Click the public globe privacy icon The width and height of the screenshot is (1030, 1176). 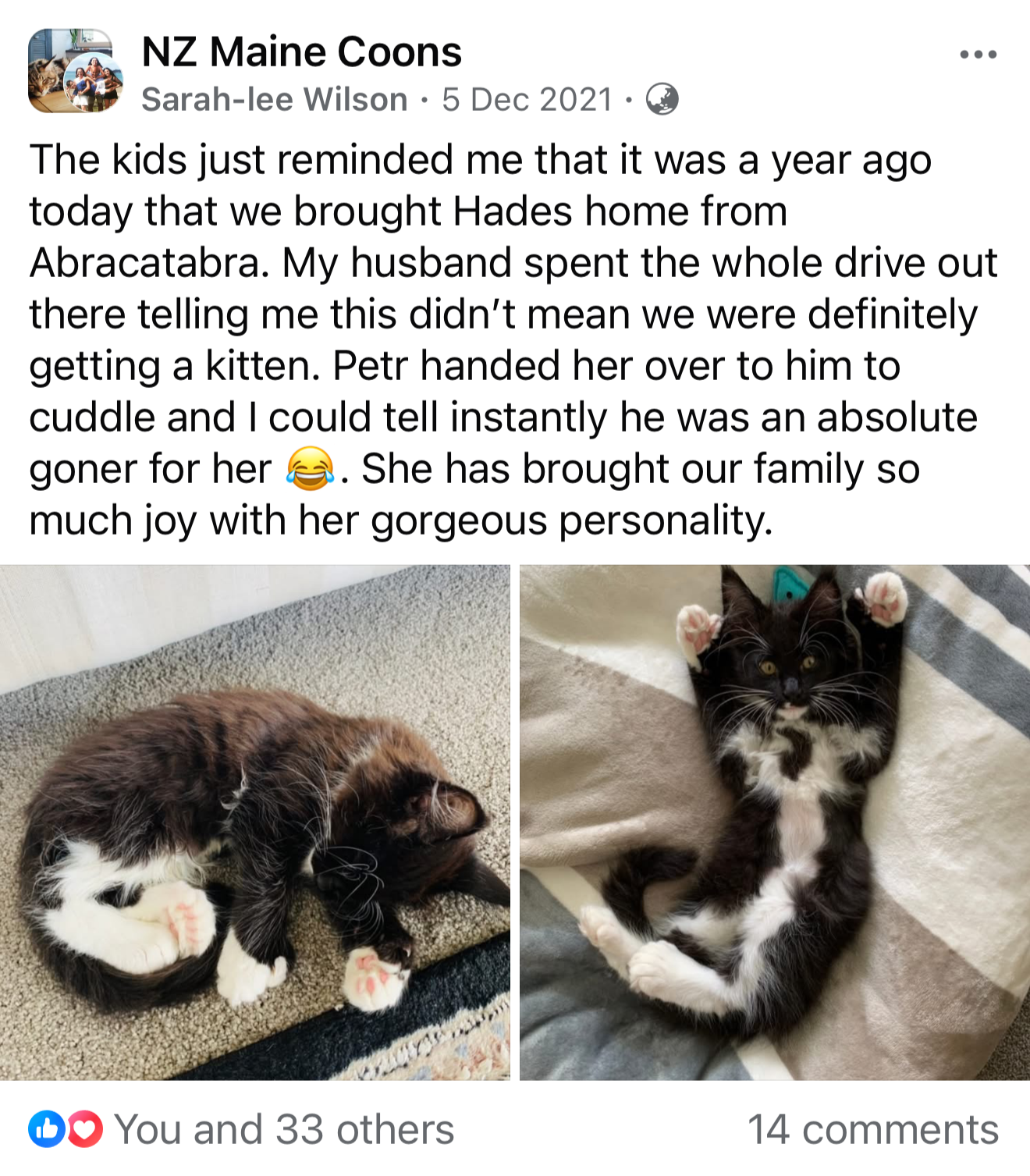pyautogui.click(x=662, y=99)
